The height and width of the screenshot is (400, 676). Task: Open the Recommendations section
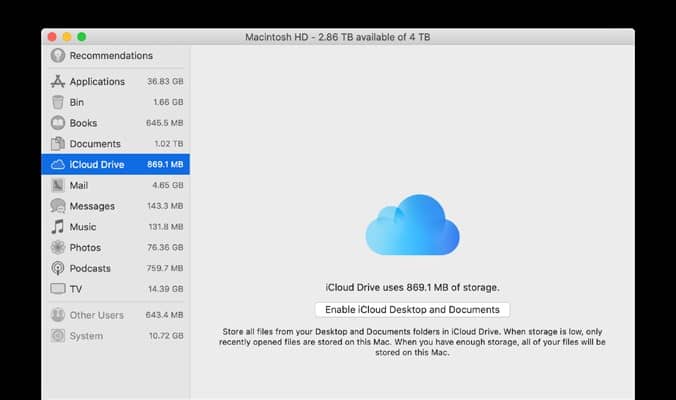pyautogui.click(x=111, y=56)
